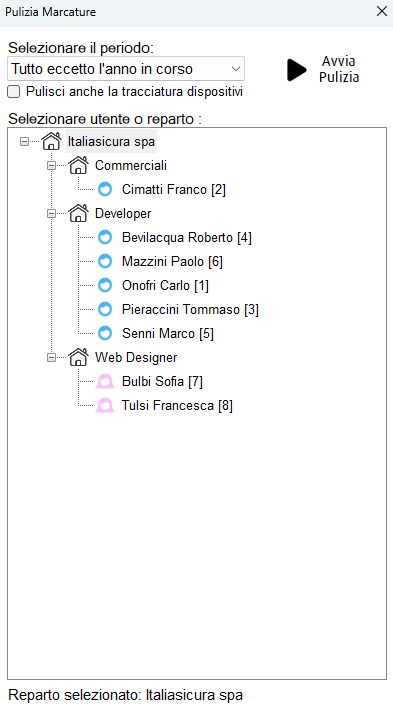The image size is (393, 704).
Task: Collapse the Developer department branch
Action: coord(52,214)
